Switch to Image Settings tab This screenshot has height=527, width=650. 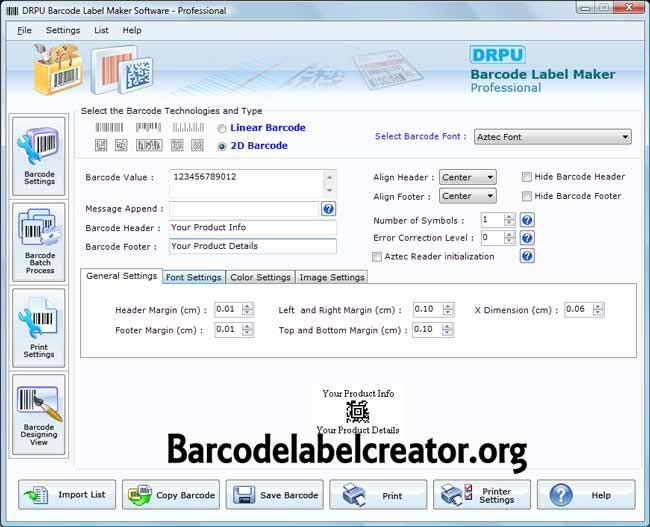coord(332,277)
